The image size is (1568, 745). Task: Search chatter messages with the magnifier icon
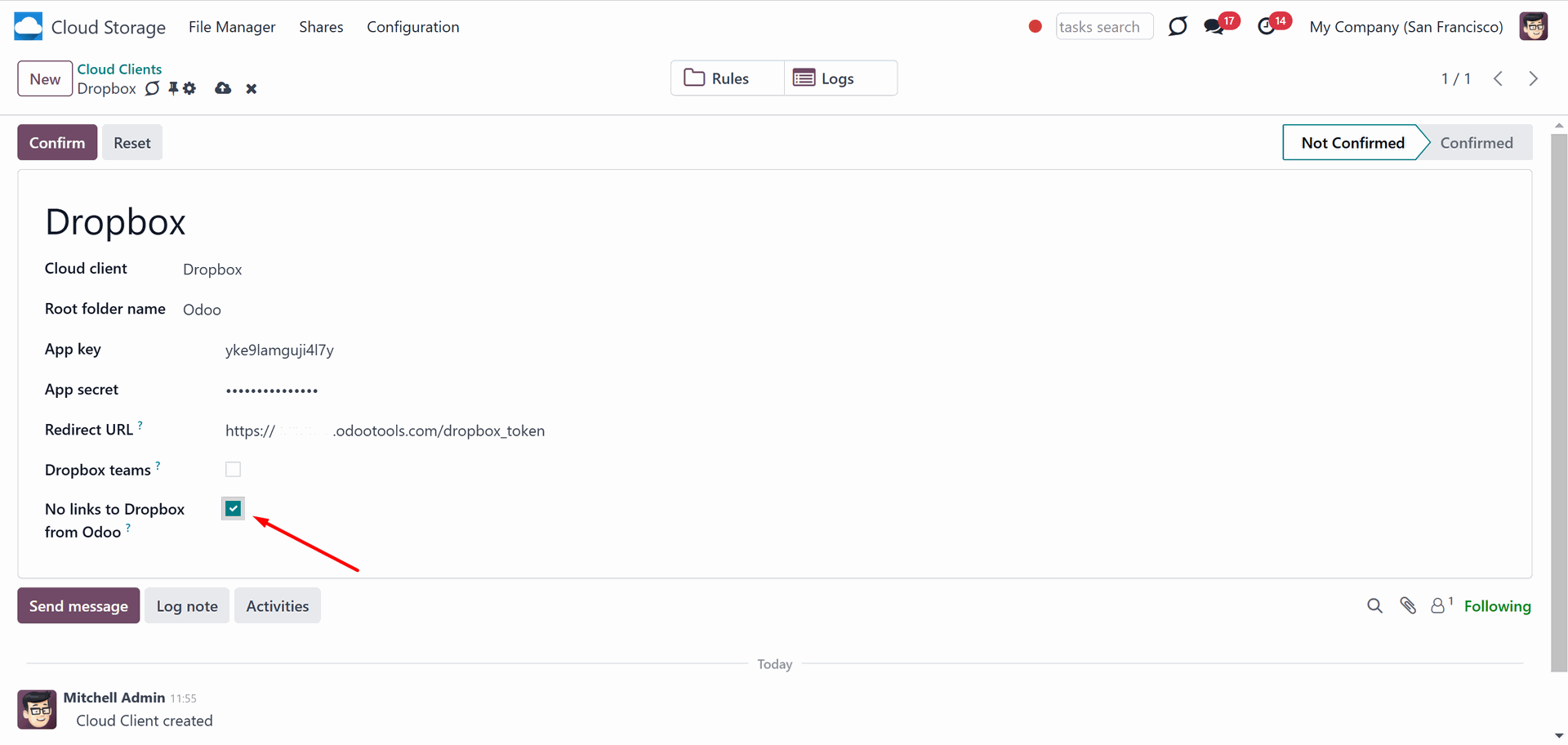click(x=1374, y=605)
